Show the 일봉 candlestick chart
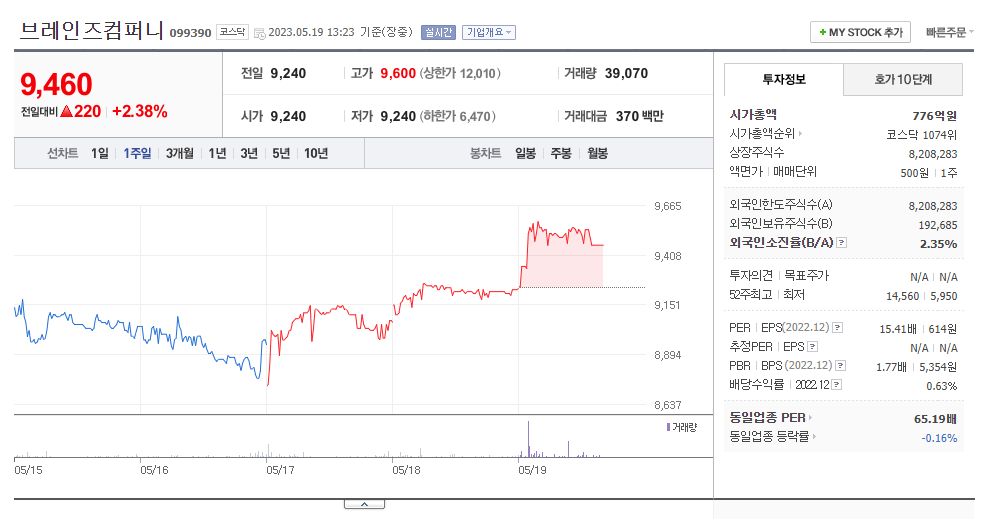Image resolution: width=997 pixels, height=519 pixels. 525,153
